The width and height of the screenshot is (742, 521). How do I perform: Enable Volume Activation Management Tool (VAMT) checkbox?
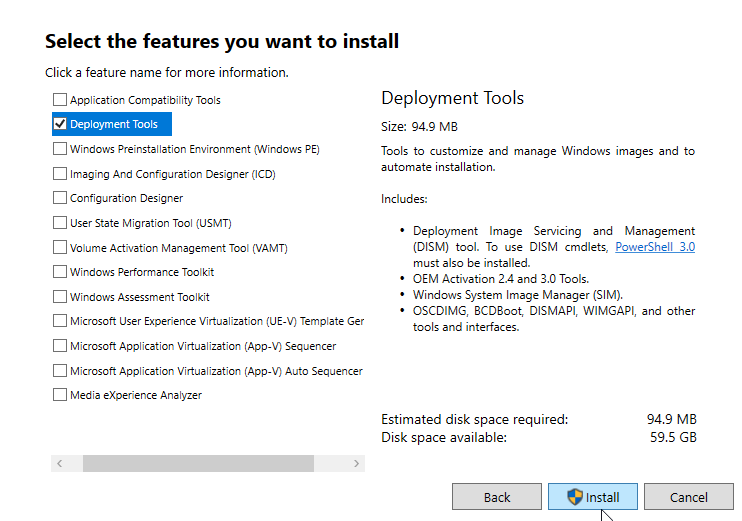pyautogui.click(x=60, y=248)
